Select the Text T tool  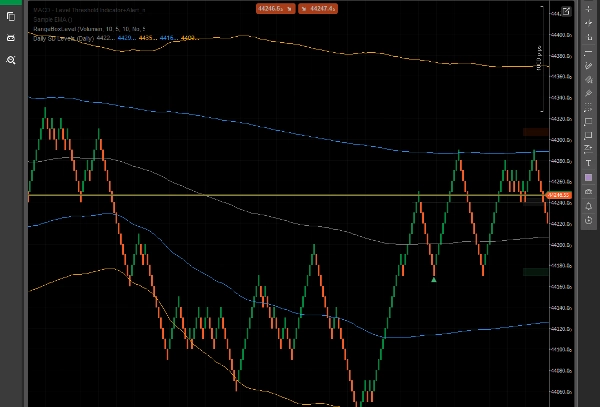(x=589, y=163)
